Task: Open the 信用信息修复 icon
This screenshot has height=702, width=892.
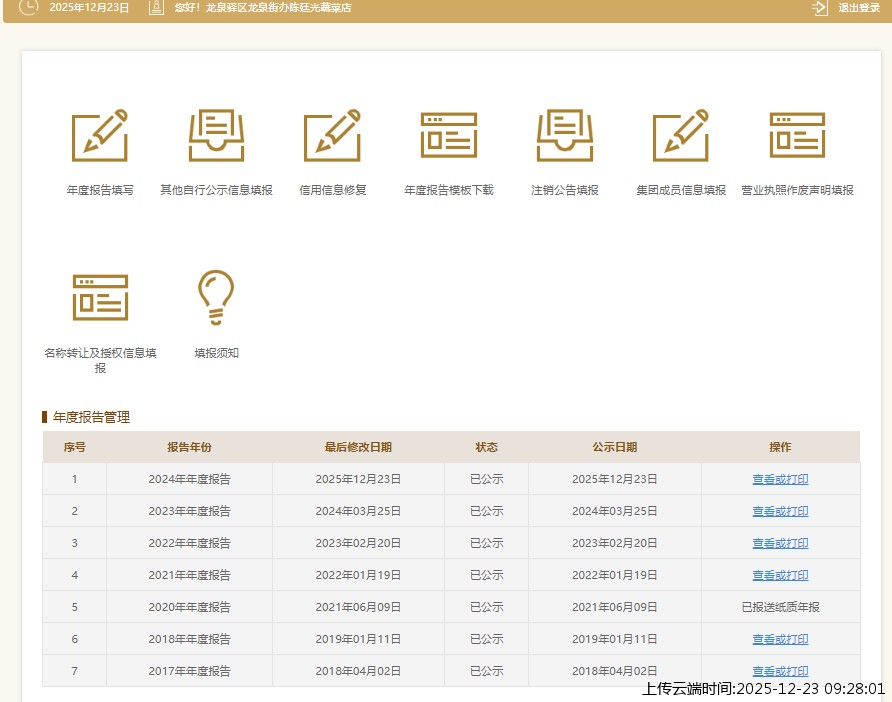Action: 332,135
